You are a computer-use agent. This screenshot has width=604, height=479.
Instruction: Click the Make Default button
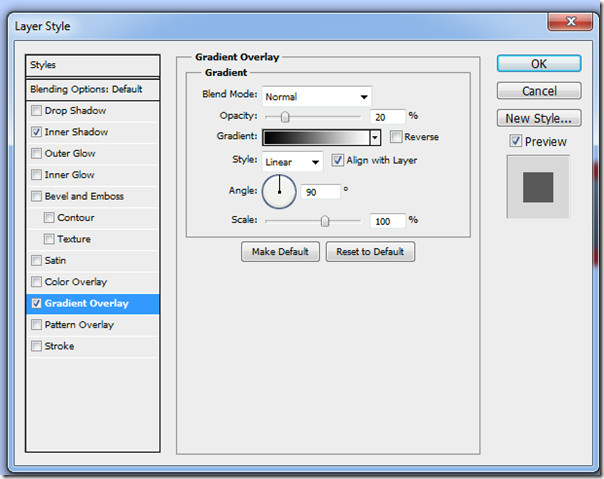[280, 252]
